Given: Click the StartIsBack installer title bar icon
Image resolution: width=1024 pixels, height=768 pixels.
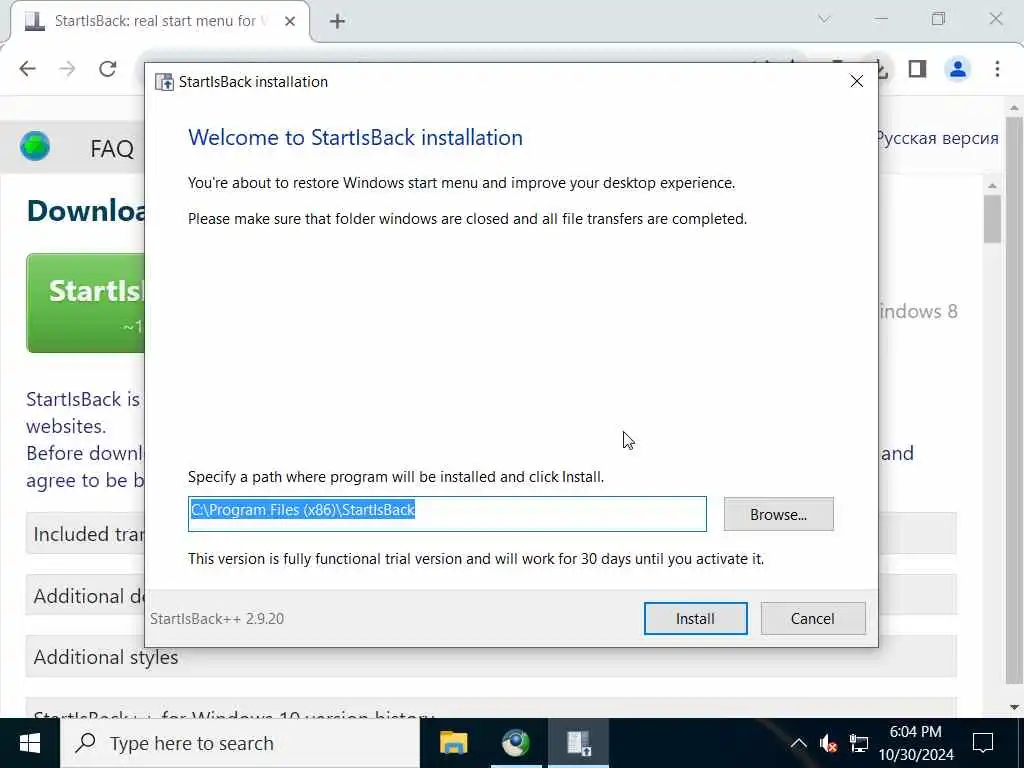Looking at the screenshot, I should (x=164, y=82).
